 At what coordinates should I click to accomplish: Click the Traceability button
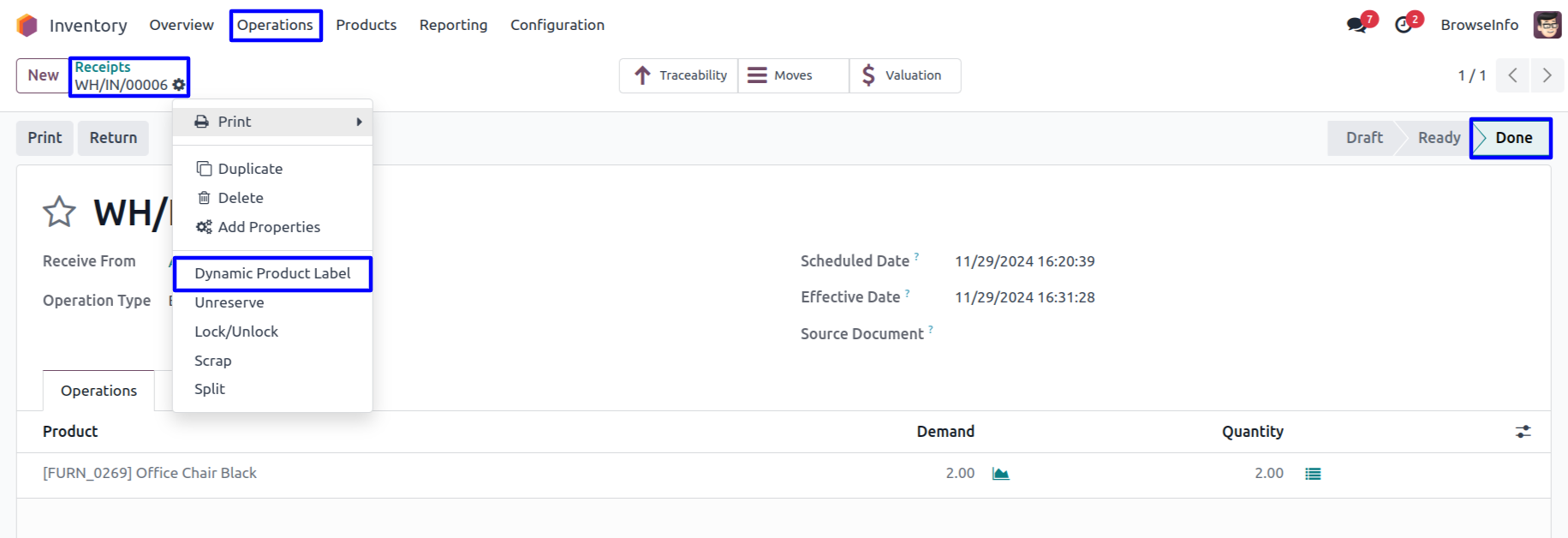pyautogui.click(x=680, y=75)
